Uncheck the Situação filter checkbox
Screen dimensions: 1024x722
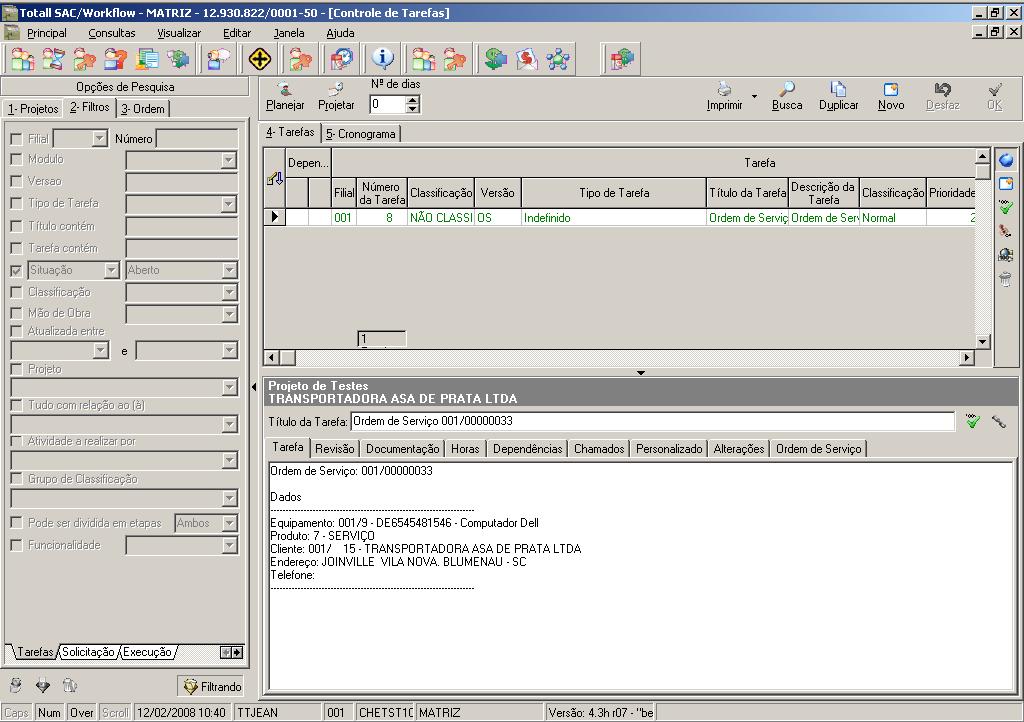(x=17, y=270)
